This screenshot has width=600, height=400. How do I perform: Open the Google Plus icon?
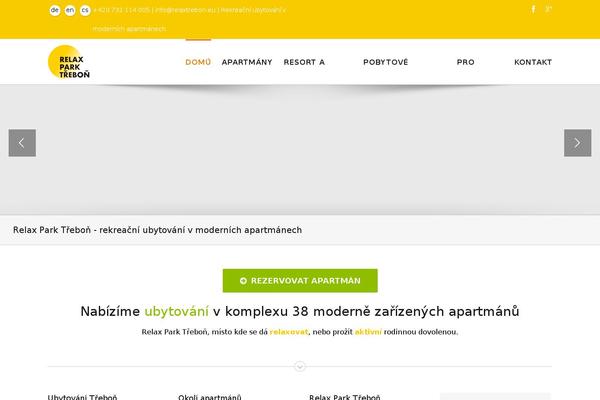(x=548, y=10)
